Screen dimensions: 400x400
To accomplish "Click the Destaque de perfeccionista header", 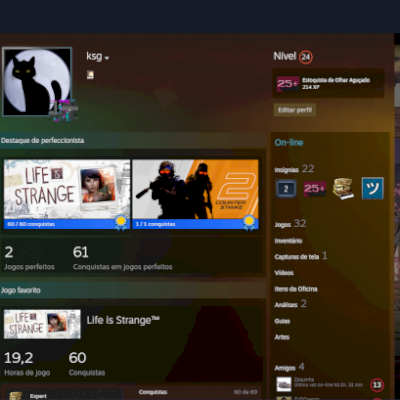I will tap(42, 140).
